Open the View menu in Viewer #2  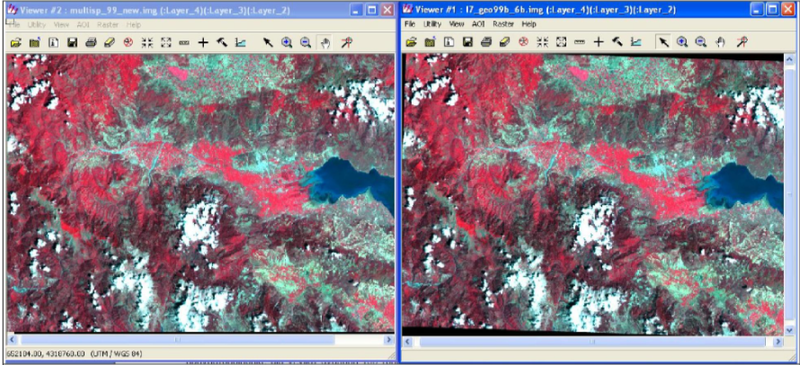tap(61, 25)
